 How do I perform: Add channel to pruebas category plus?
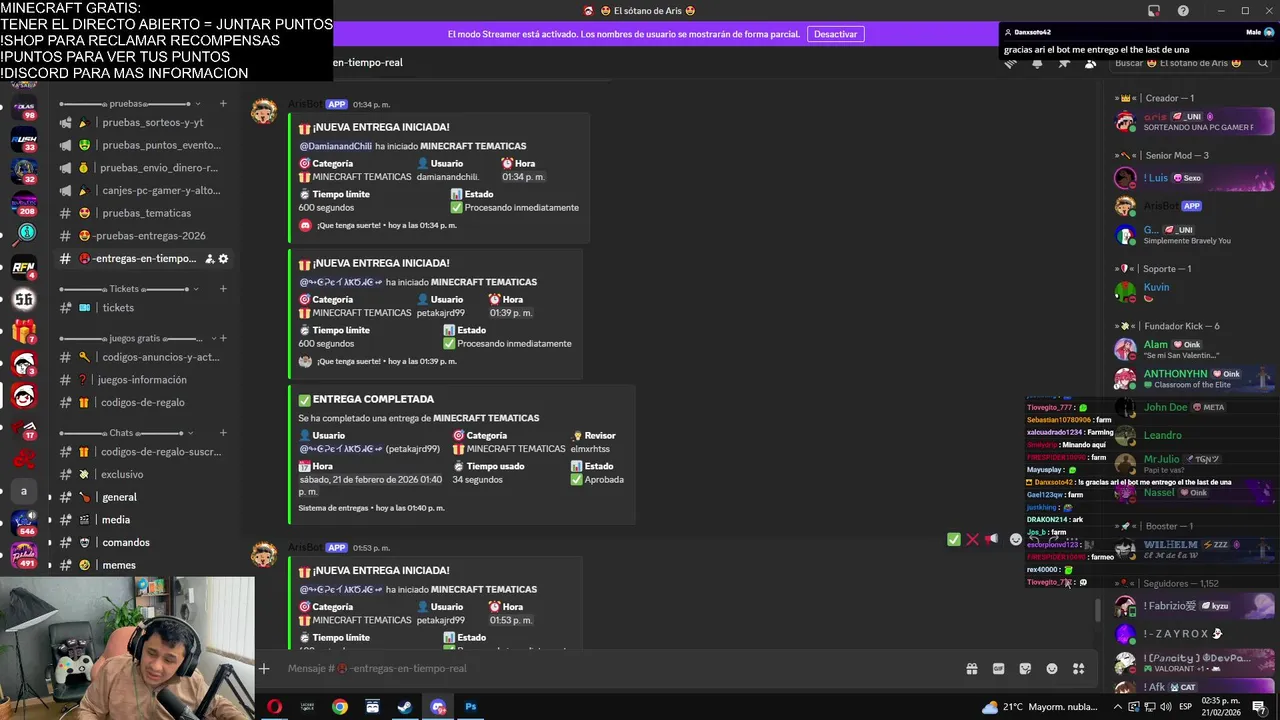tap(223, 104)
